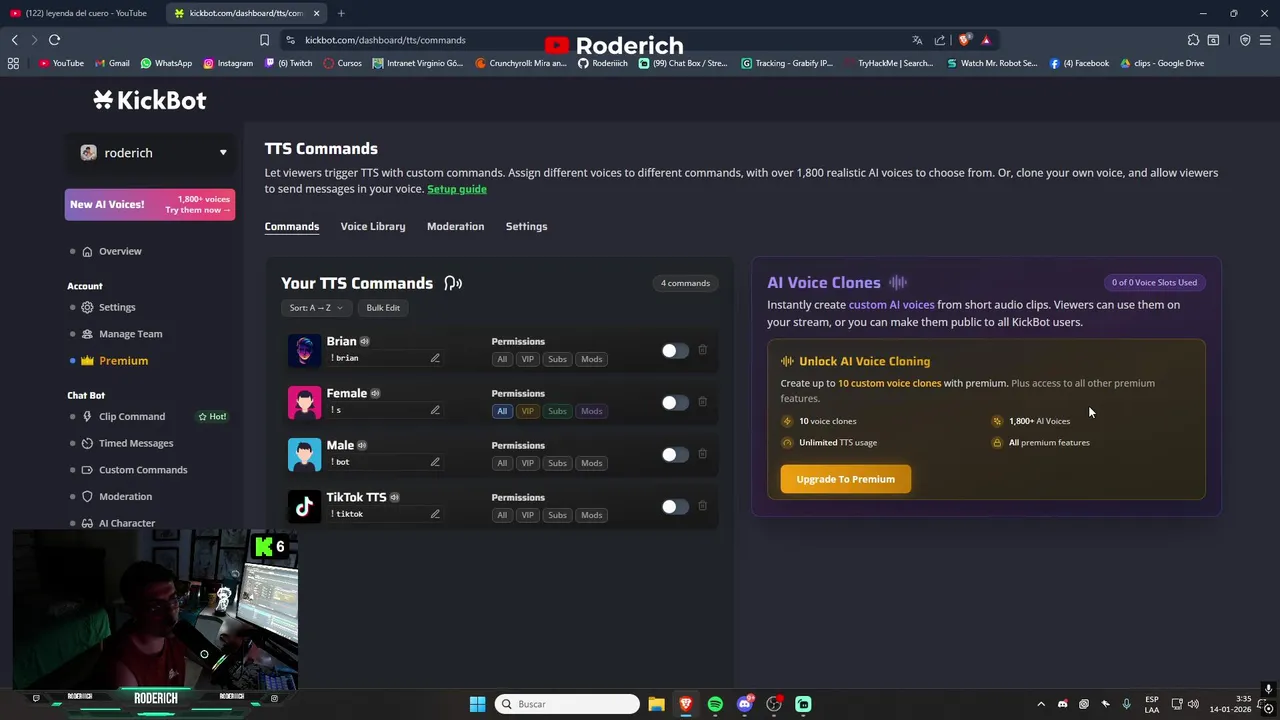Click the Brian voice avatar
Screen dimensions: 1280x720
click(x=304, y=350)
